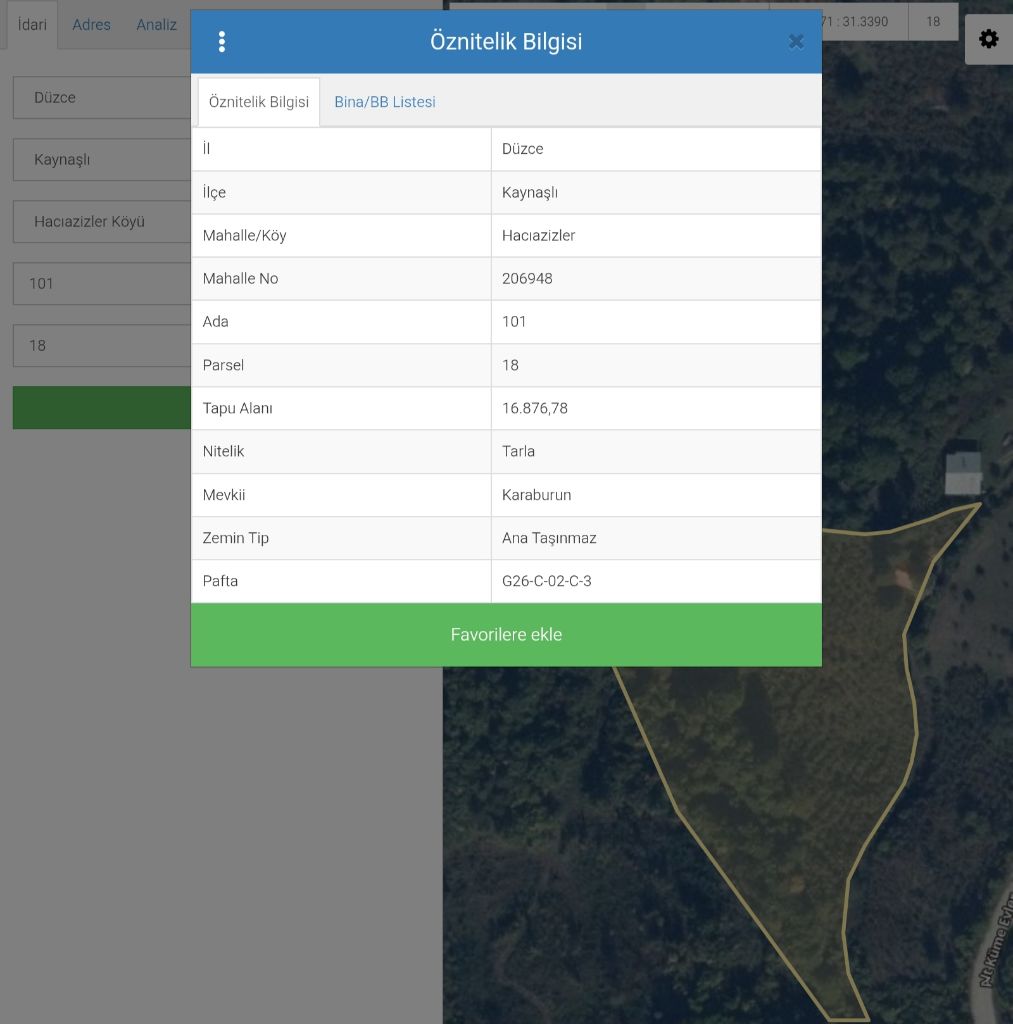Expand the Hacıazizler Köyü neighborhood dropdown
The width and height of the screenshot is (1013, 1024).
[x=100, y=222]
